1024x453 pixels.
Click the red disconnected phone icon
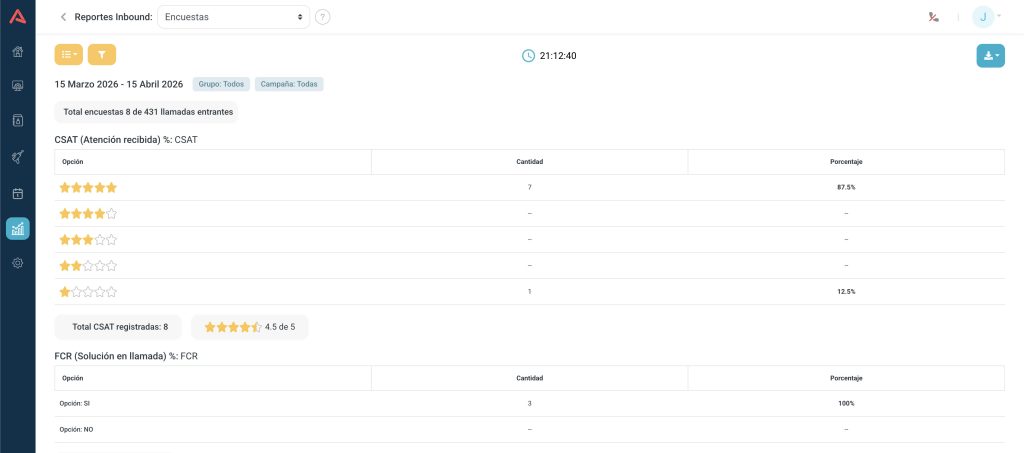tap(933, 17)
